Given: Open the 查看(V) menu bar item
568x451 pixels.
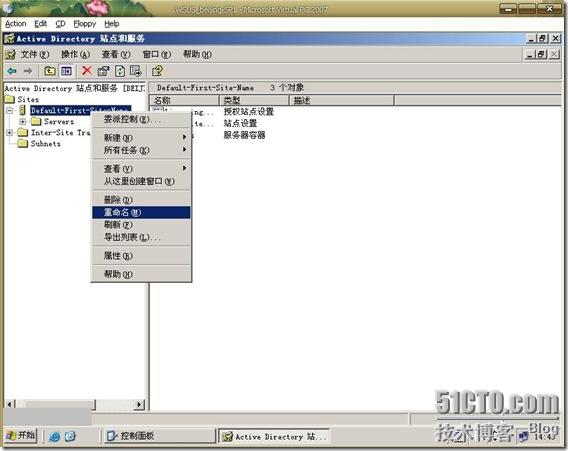Looking at the screenshot, I should click(116, 55).
